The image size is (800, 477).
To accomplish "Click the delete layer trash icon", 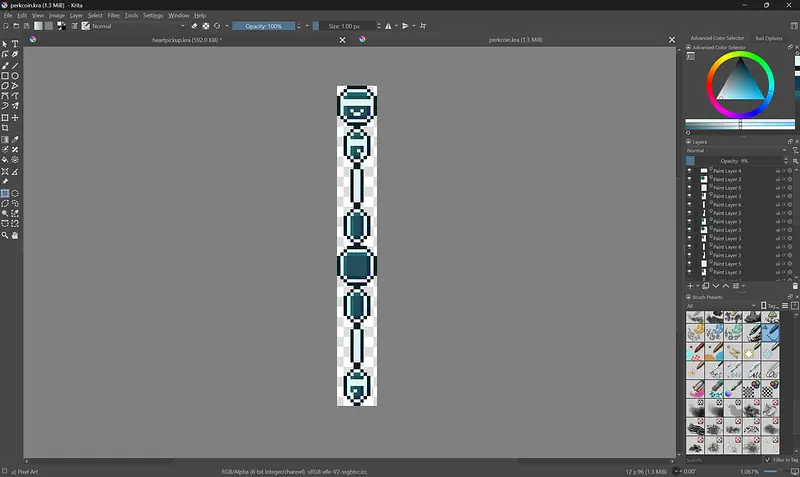I will 795,286.
